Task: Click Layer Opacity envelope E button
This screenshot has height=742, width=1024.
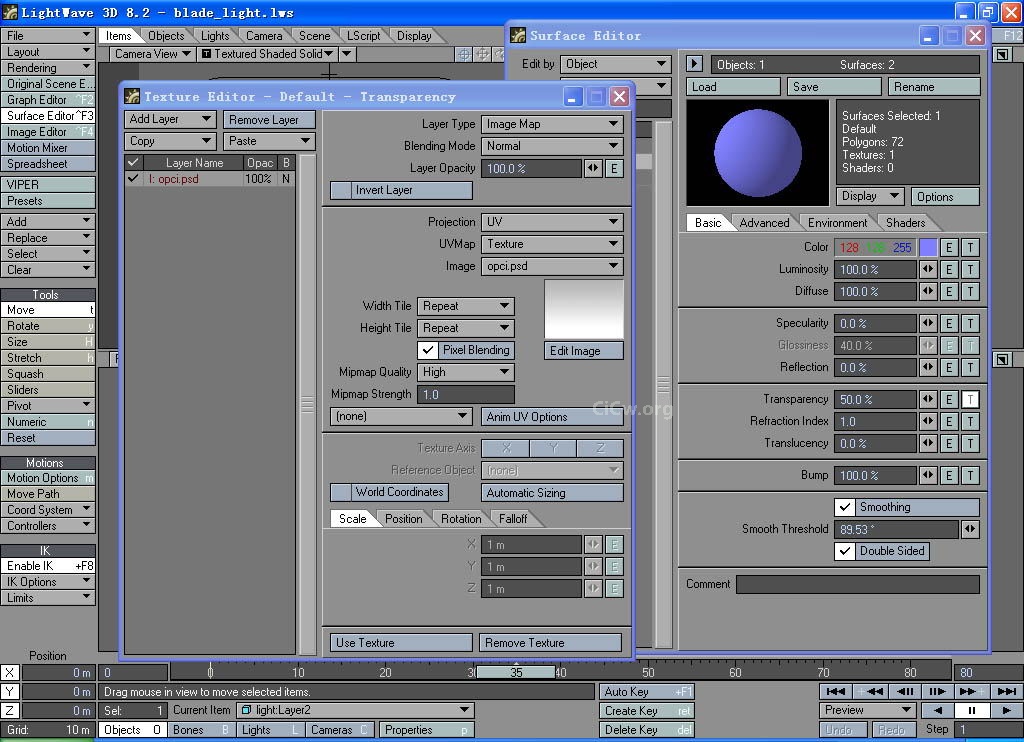Action: (x=614, y=169)
